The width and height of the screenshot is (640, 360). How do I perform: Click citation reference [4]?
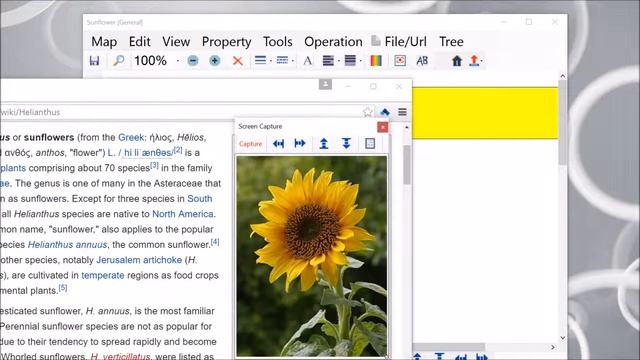215,242
